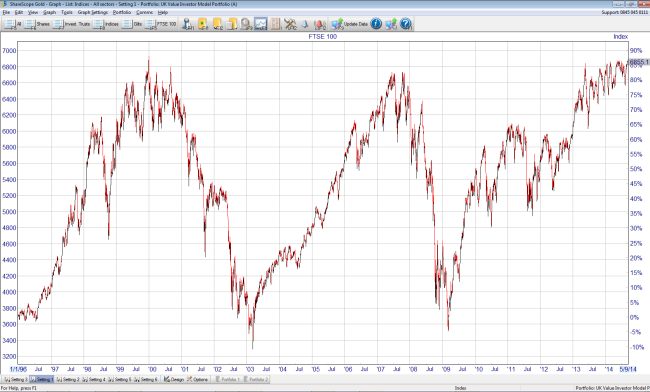Switch to the Setting 4 tab
The image size is (650, 392).
coord(94,379)
